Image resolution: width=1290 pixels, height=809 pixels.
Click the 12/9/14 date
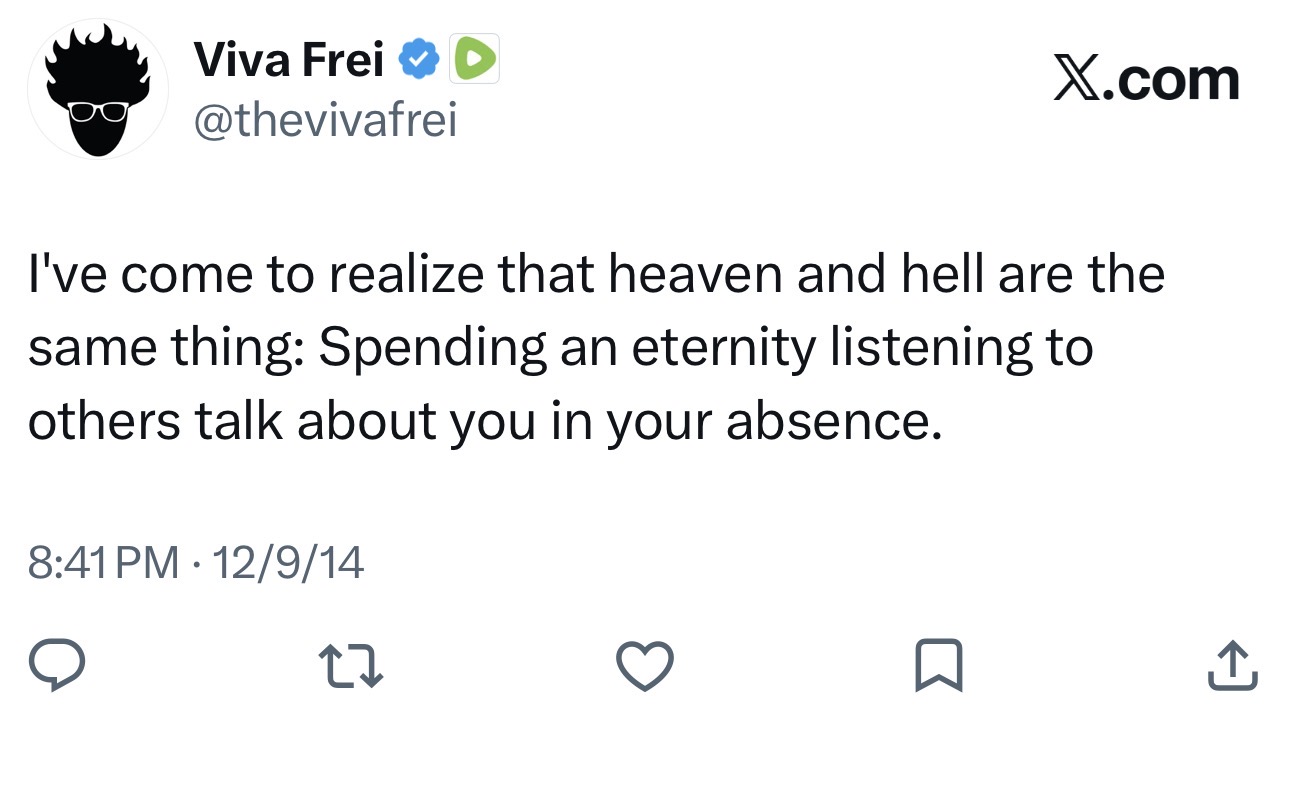point(289,565)
